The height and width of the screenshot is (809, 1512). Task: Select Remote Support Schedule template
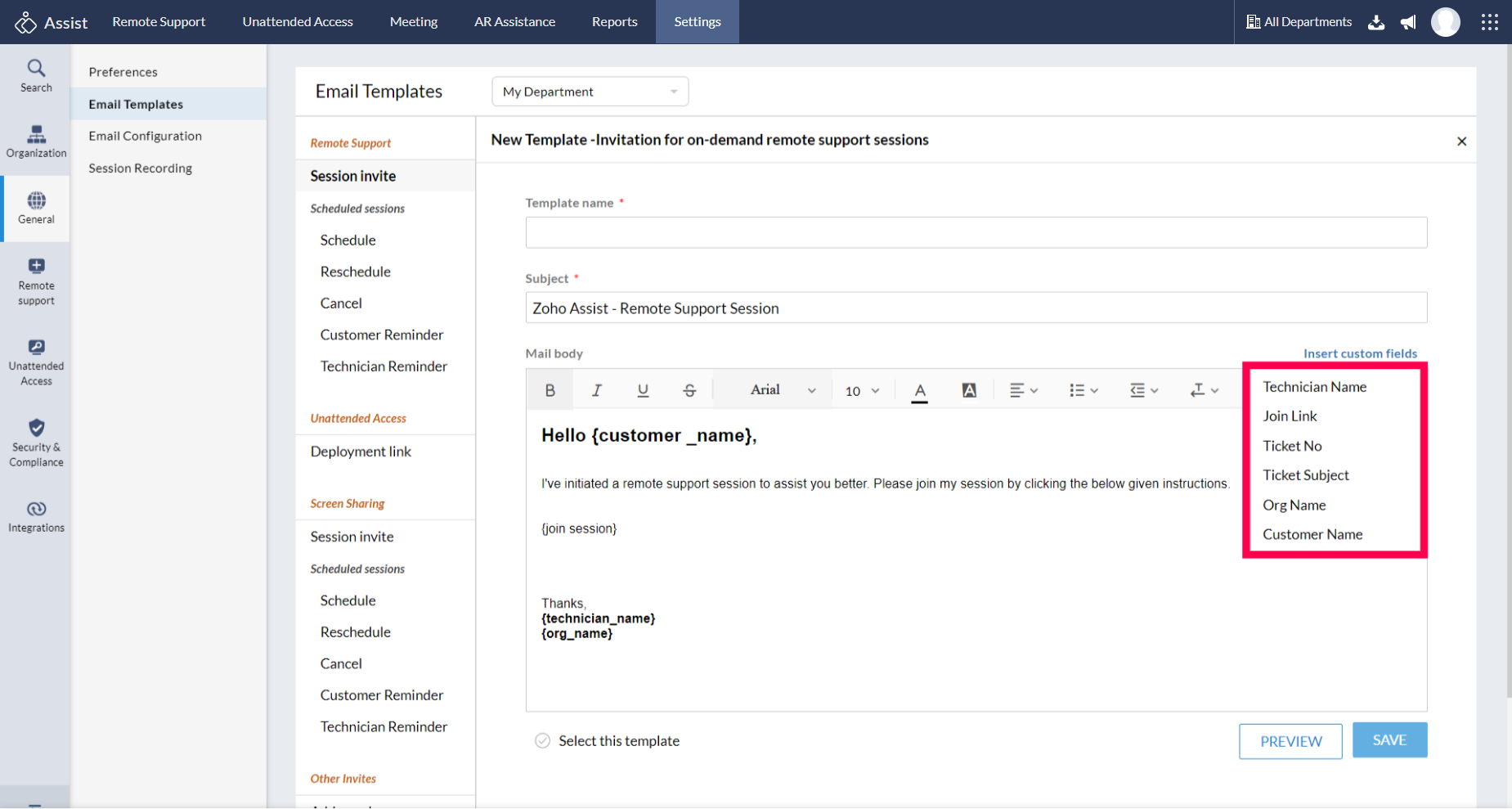[348, 240]
